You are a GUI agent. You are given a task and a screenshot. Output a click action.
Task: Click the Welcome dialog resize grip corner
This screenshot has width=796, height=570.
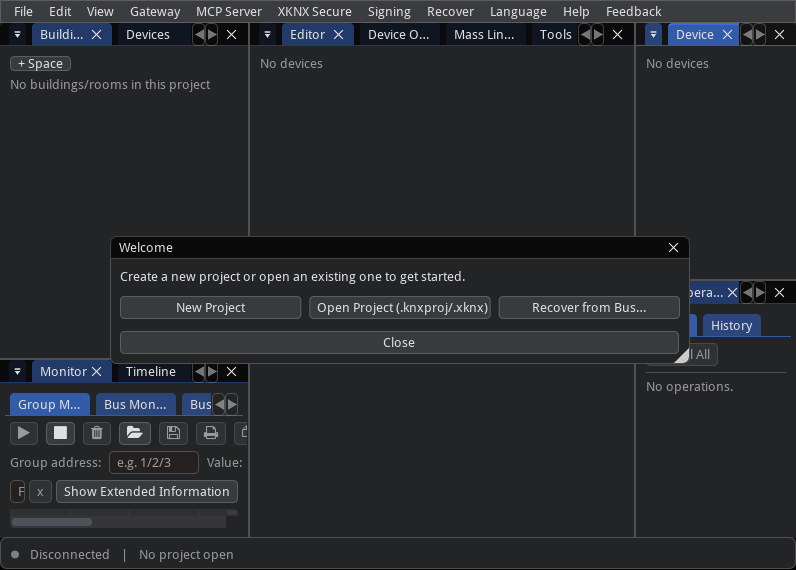pos(682,355)
